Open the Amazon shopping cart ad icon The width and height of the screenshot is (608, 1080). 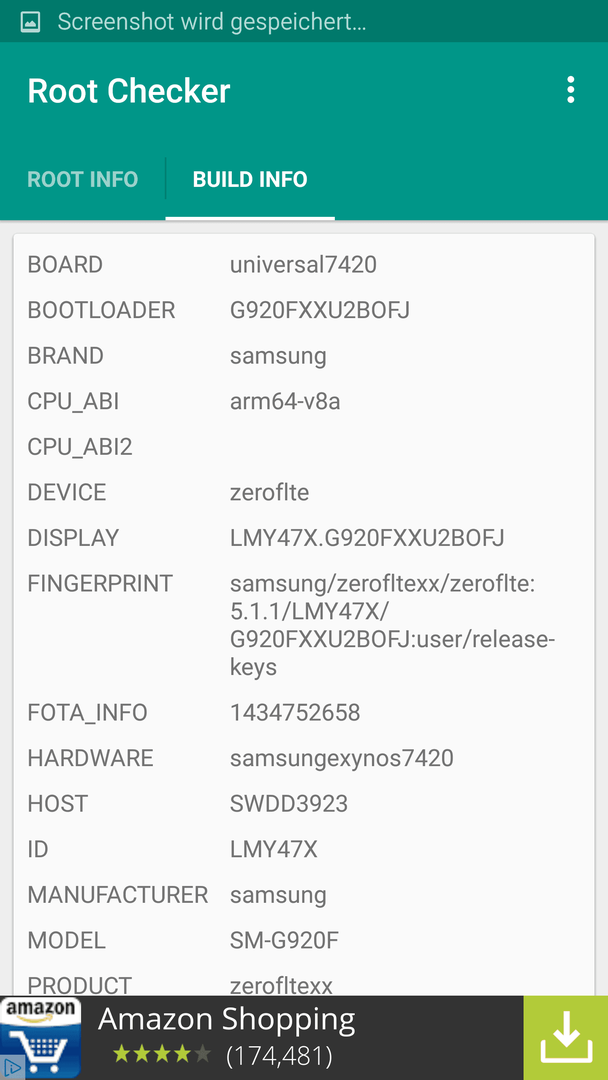41,1038
